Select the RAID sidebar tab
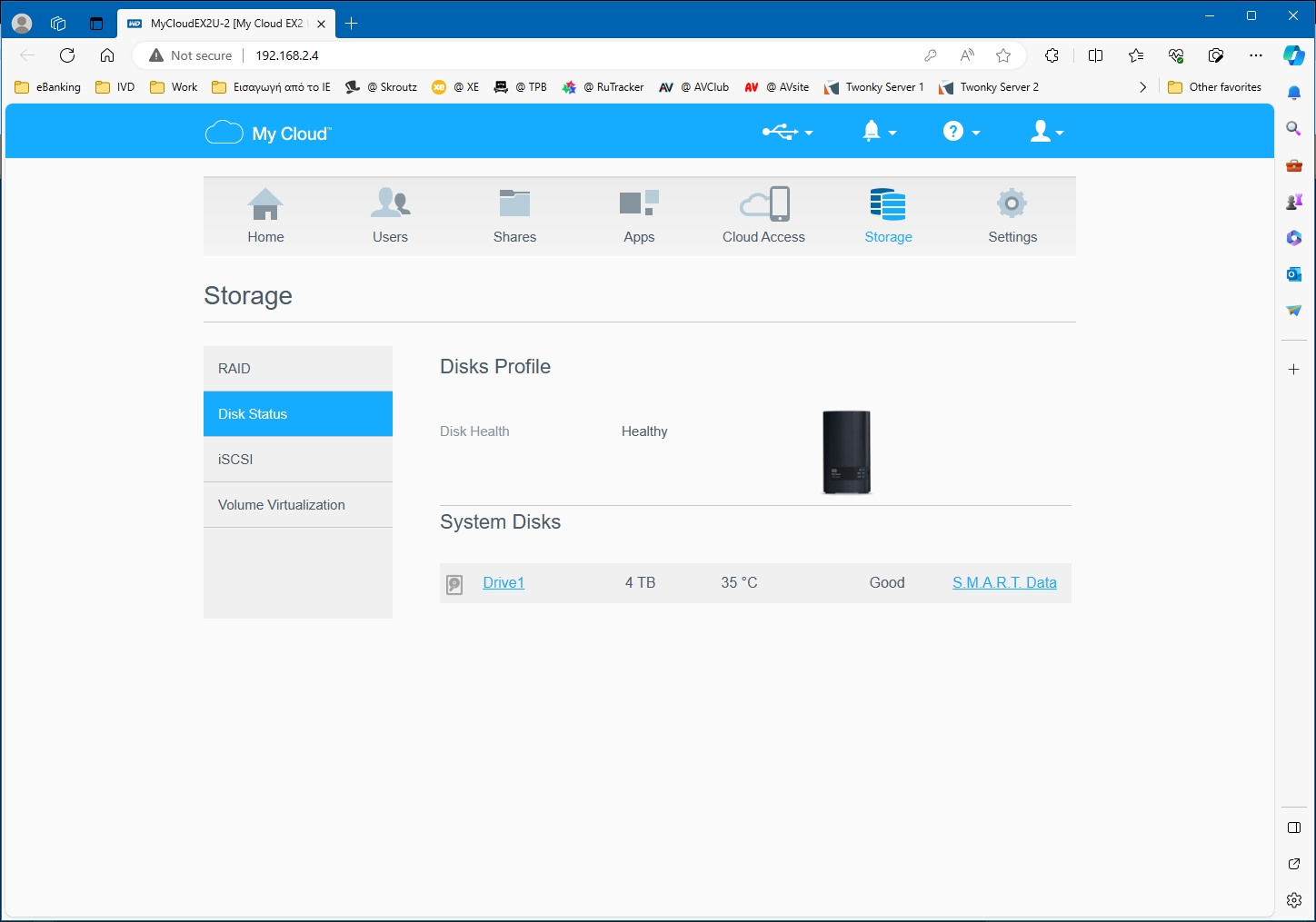This screenshot has height=922, width=1316. [x=298, y=369]
